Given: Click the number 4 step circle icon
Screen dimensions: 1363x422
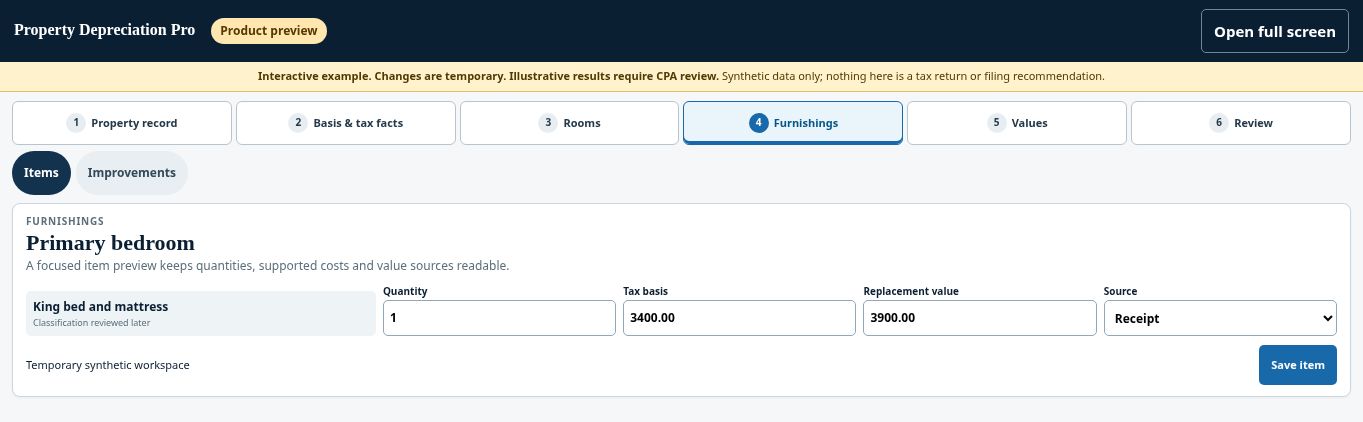Looking at the screenshot, I should coord(759,123).
